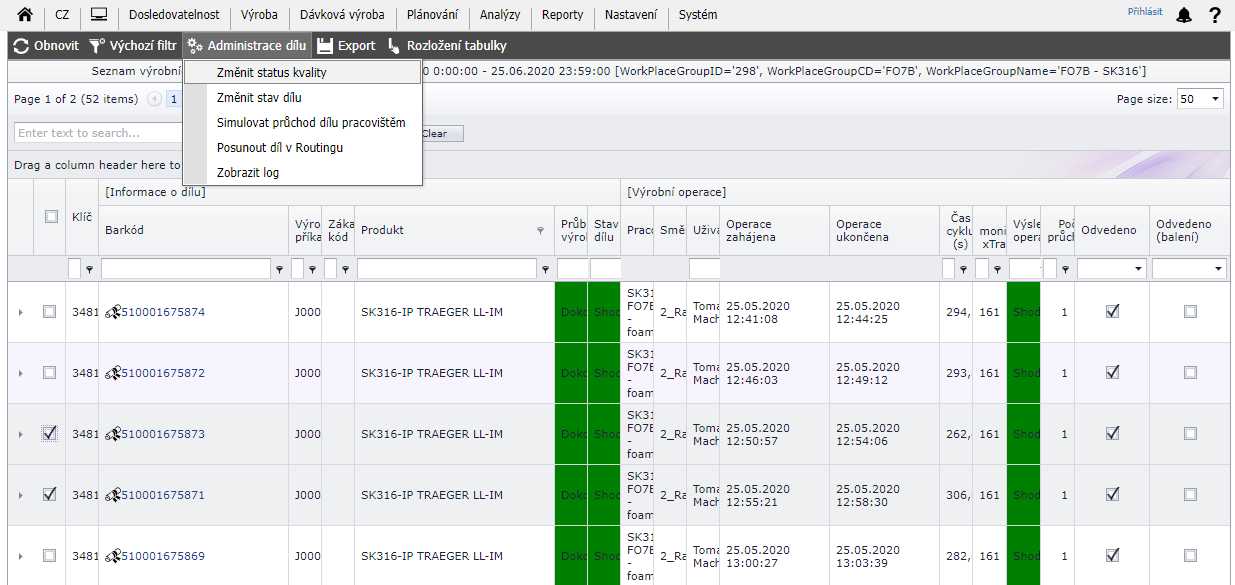Image resolution: width=1235 pixels, height=585 pixels.
Task: Choose Zobrazit log from dropdown menu
Action: pos(248,173)
